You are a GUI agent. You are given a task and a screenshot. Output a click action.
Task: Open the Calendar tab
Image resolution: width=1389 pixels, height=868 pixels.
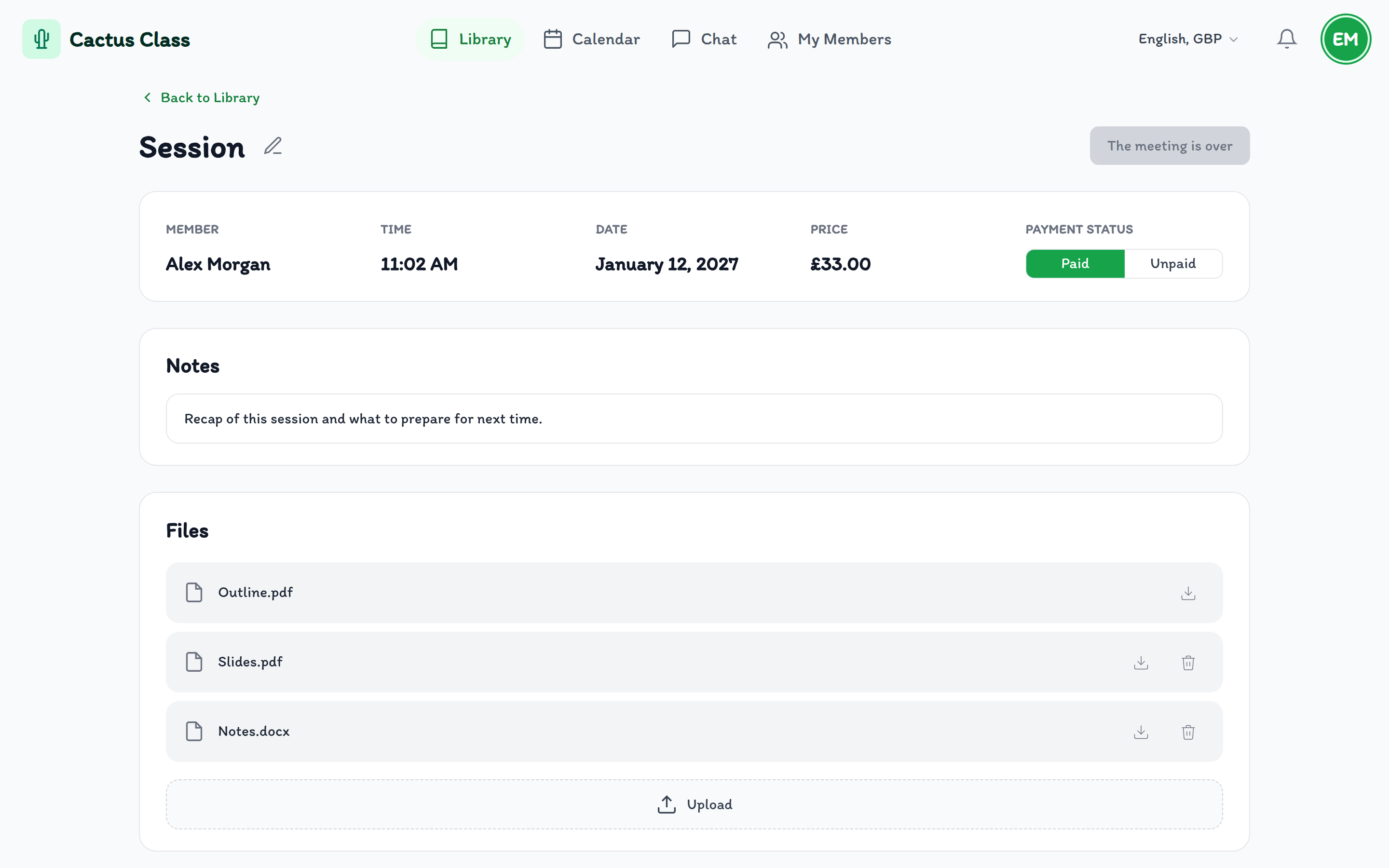click(x=591, y=39)
